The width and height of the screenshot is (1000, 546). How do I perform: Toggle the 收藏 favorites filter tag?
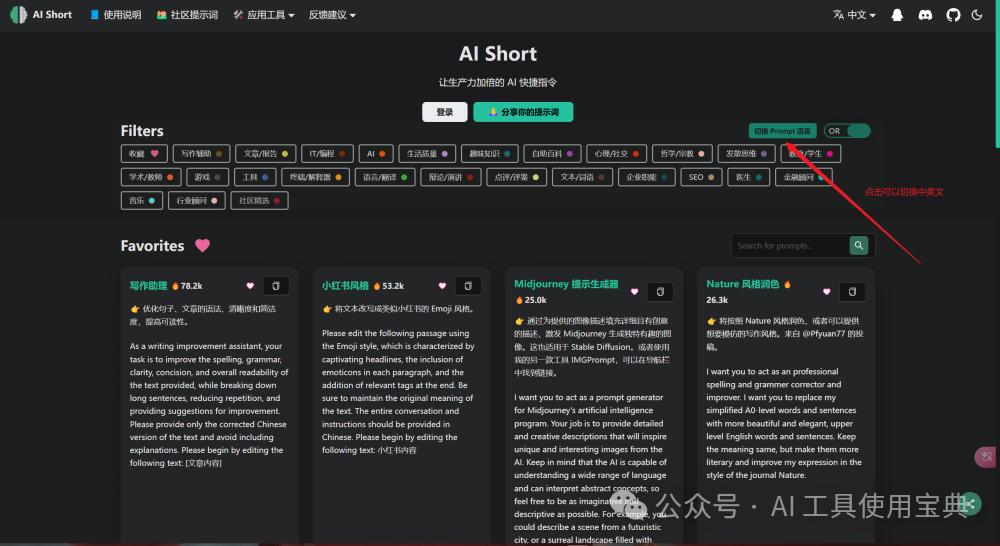144,154
